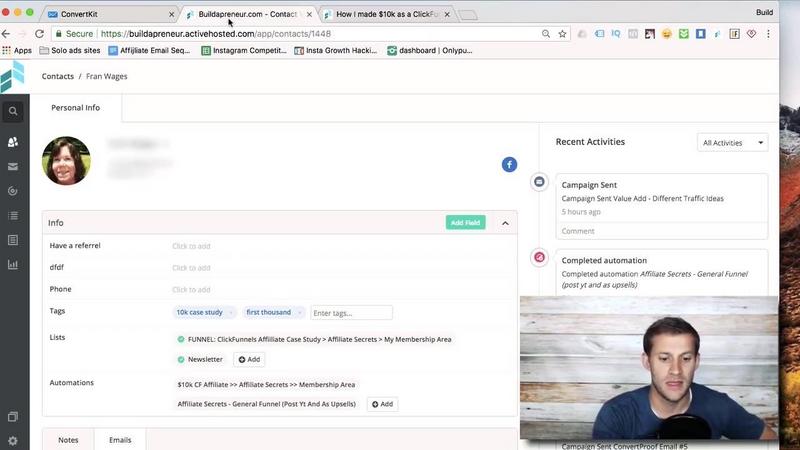Screen dimensions: 800x450
Task: Reload the page
Action: click(39, 34)
